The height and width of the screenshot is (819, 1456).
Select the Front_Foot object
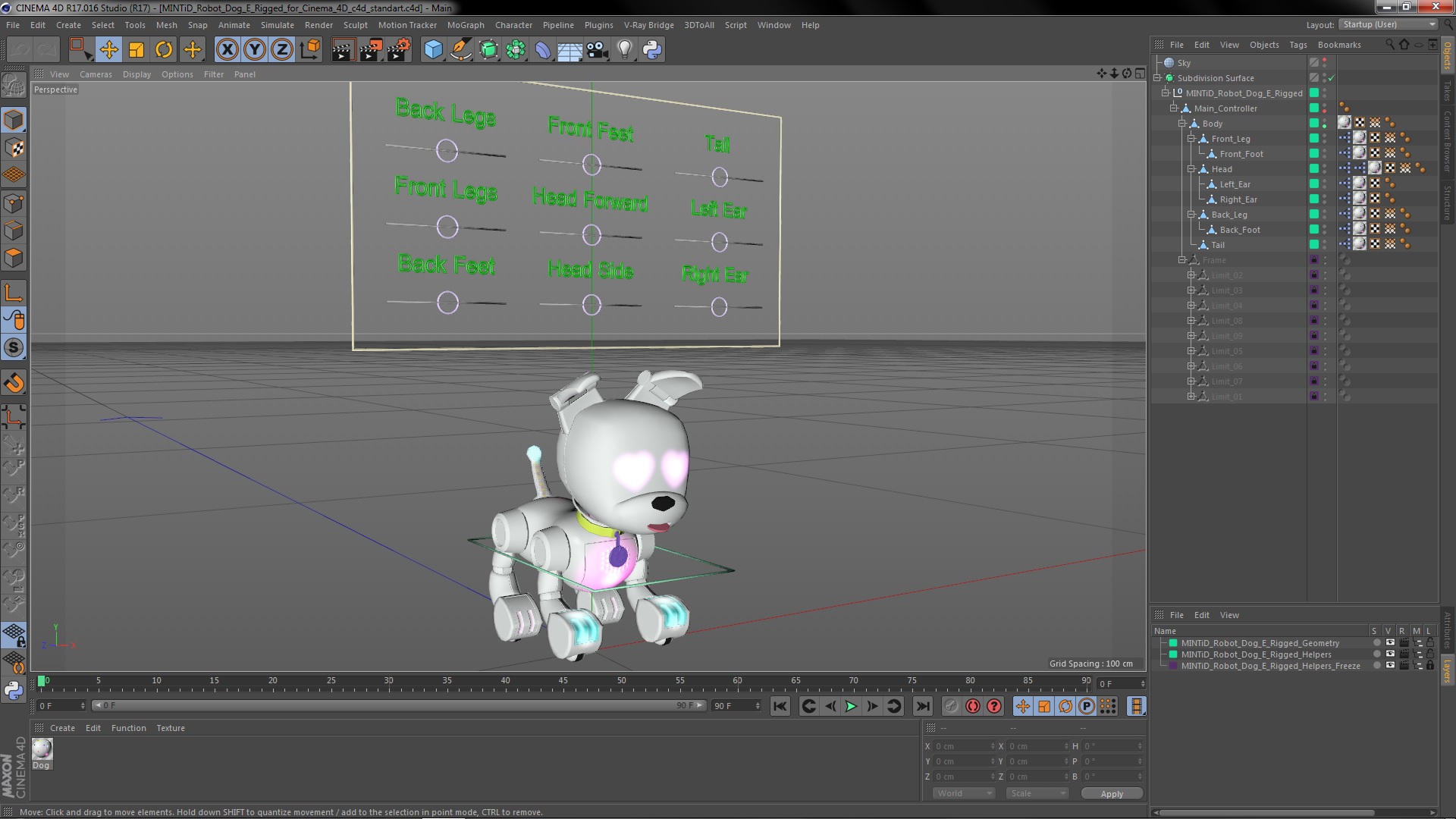[1241, 154]
